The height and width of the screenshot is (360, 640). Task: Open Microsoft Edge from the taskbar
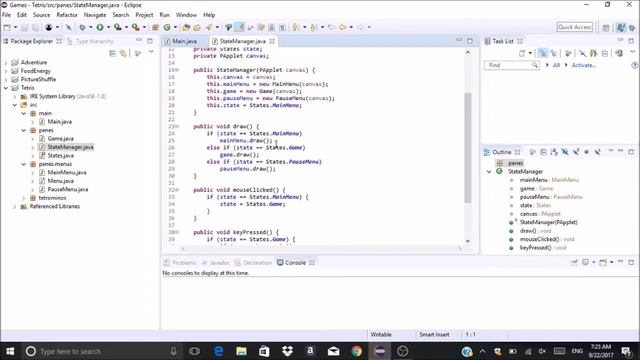point(218,351)
